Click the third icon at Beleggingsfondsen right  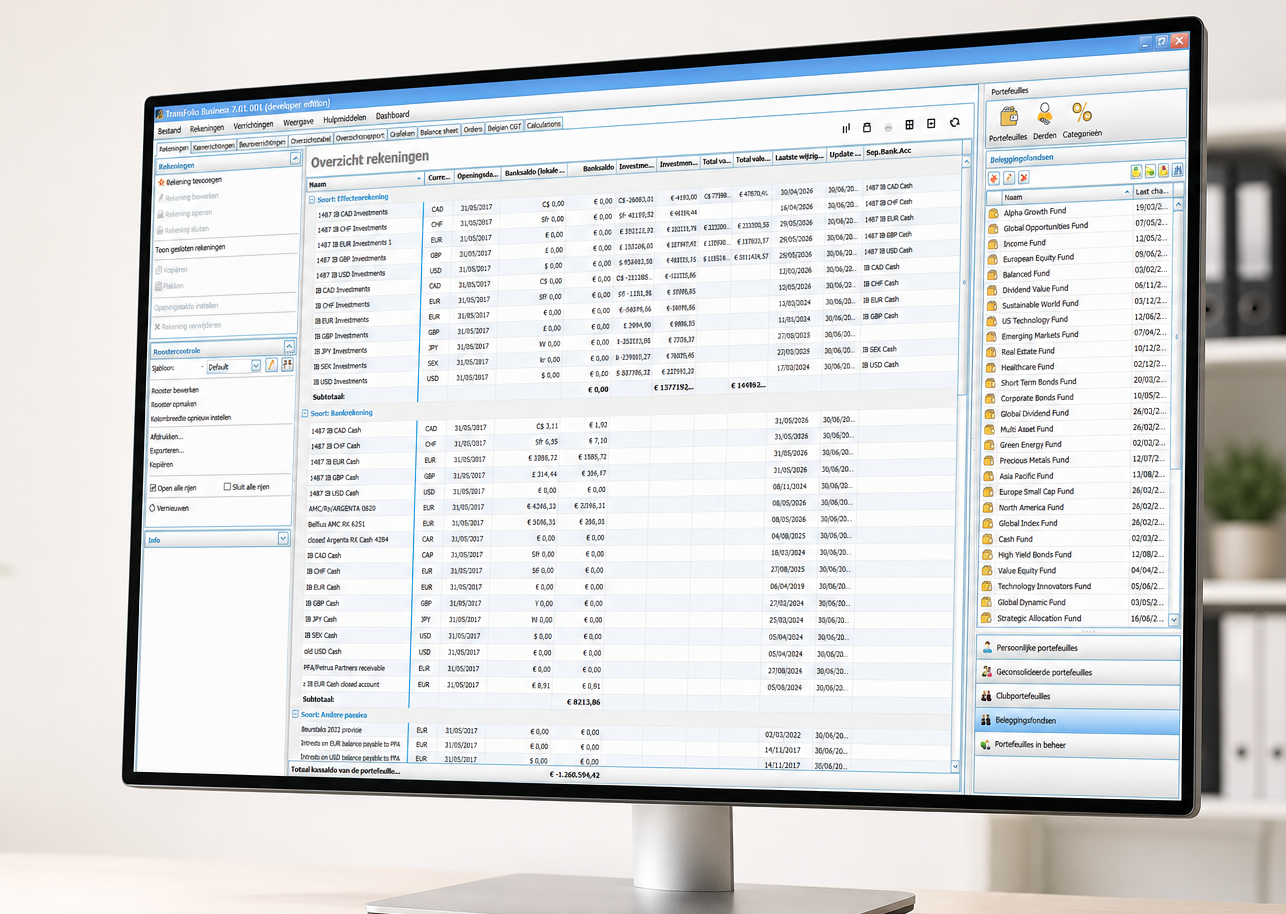1164,170
